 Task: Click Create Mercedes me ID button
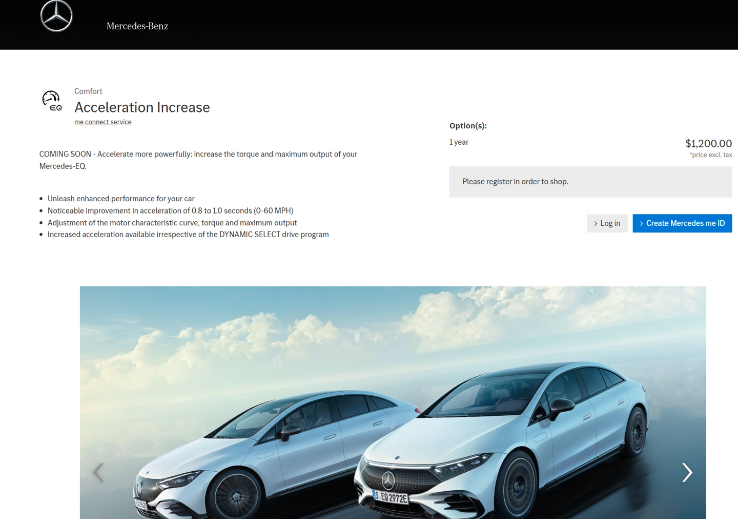coord(682,223)
